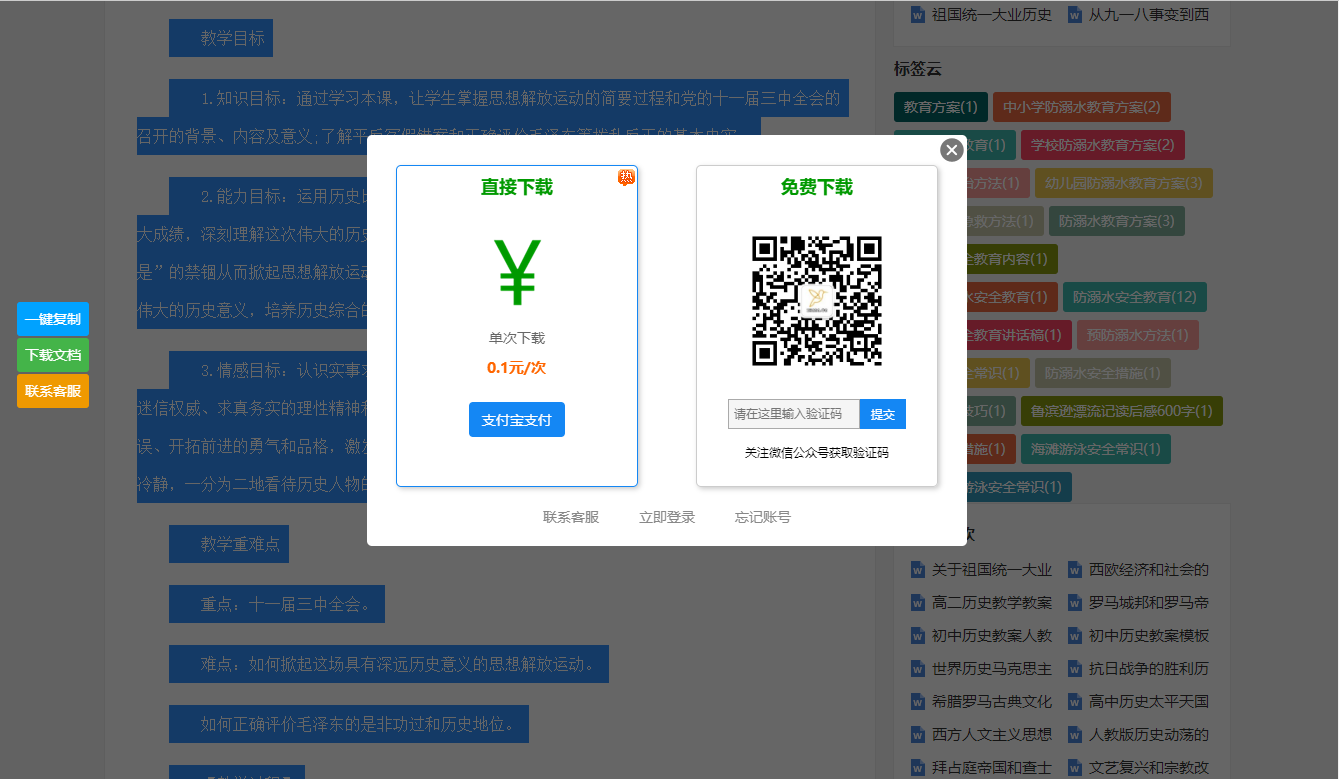Click Word icon beside 西欧经济和社会的
The image size is (1339, 779).
pos(1075,570)
